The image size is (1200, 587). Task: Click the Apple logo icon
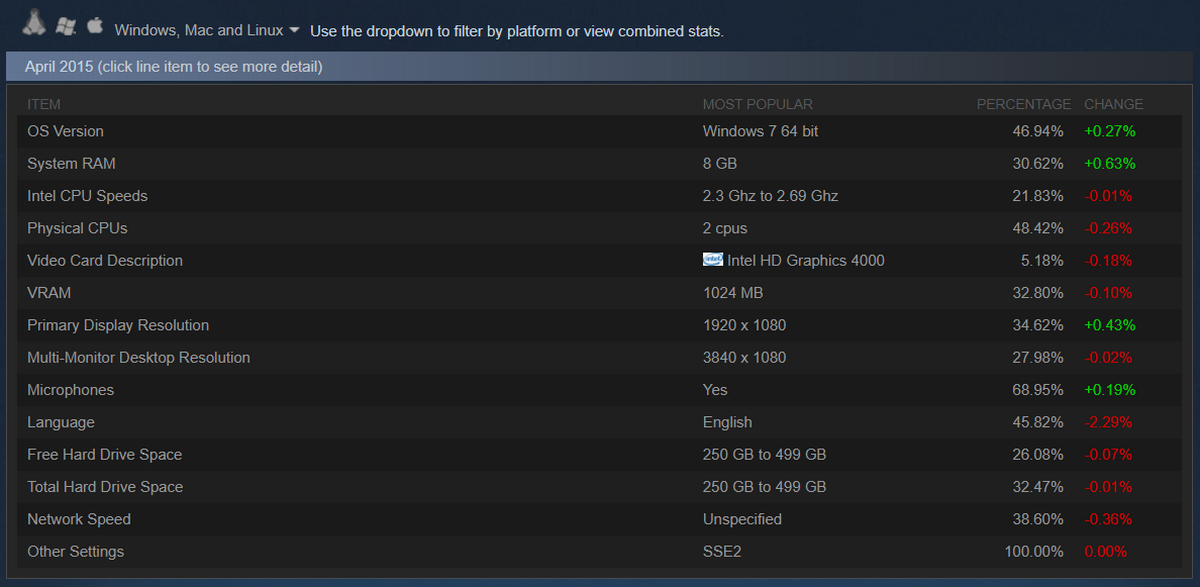96,24
